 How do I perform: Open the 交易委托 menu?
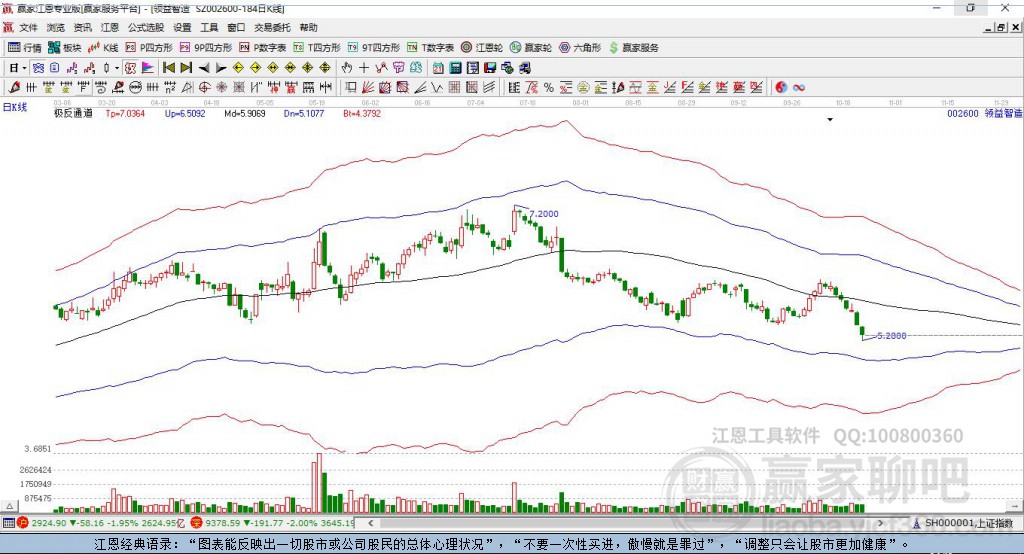pyautogui.click(x=272, y=27)
